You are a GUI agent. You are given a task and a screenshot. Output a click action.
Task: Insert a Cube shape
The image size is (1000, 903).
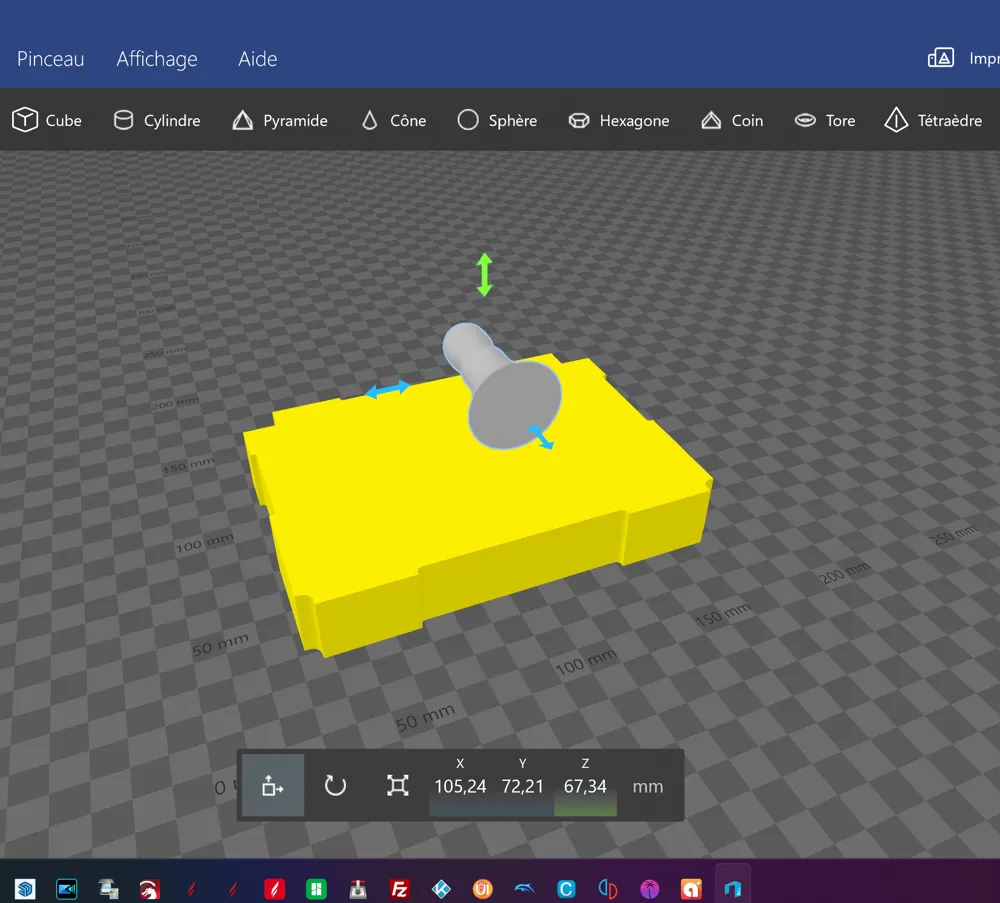click(x=47, y=121)
